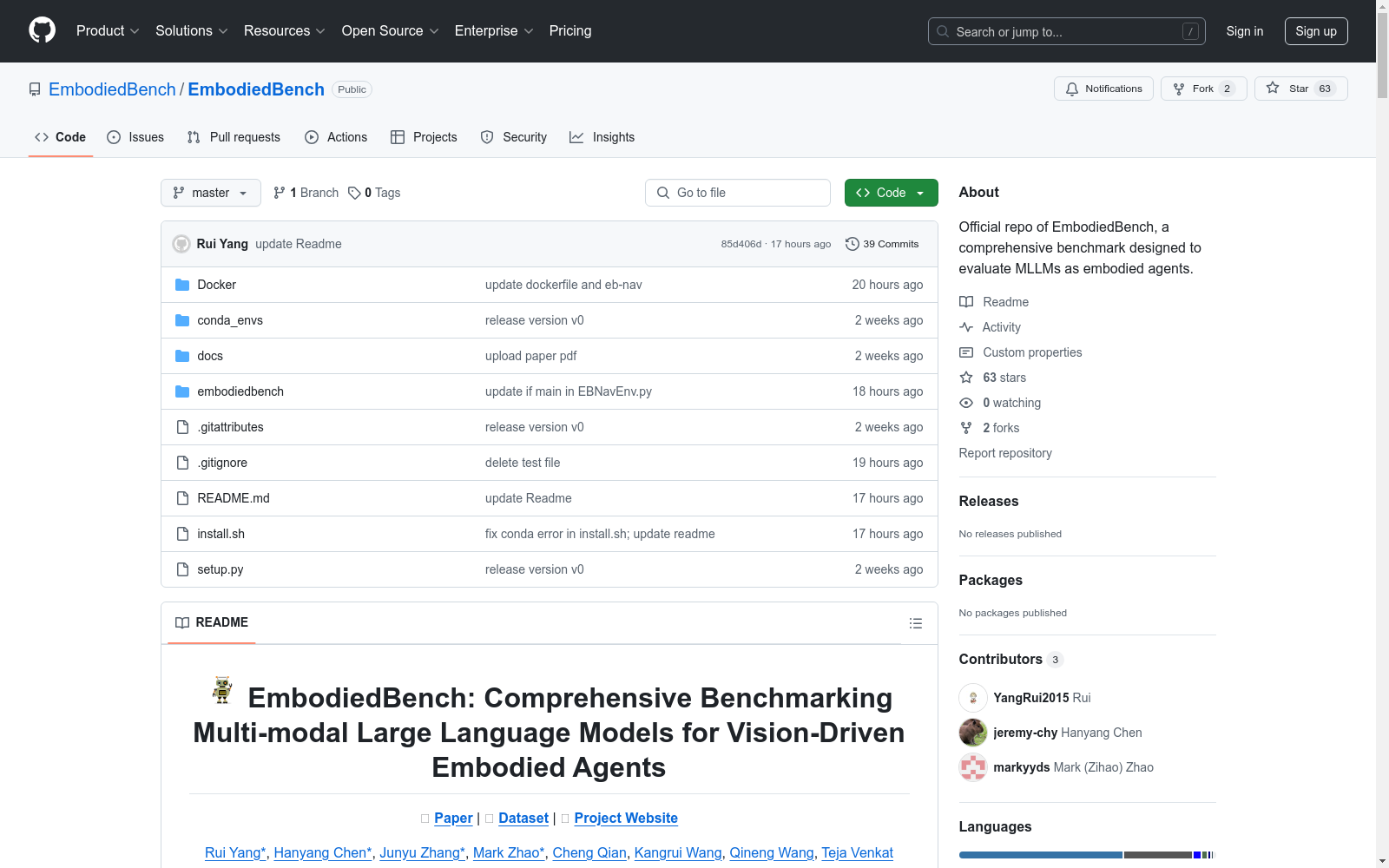Screen dimensions: 1389x868
Task: Open commit message 'update dockerfile and eb-nav'
Action: [563, 285]
